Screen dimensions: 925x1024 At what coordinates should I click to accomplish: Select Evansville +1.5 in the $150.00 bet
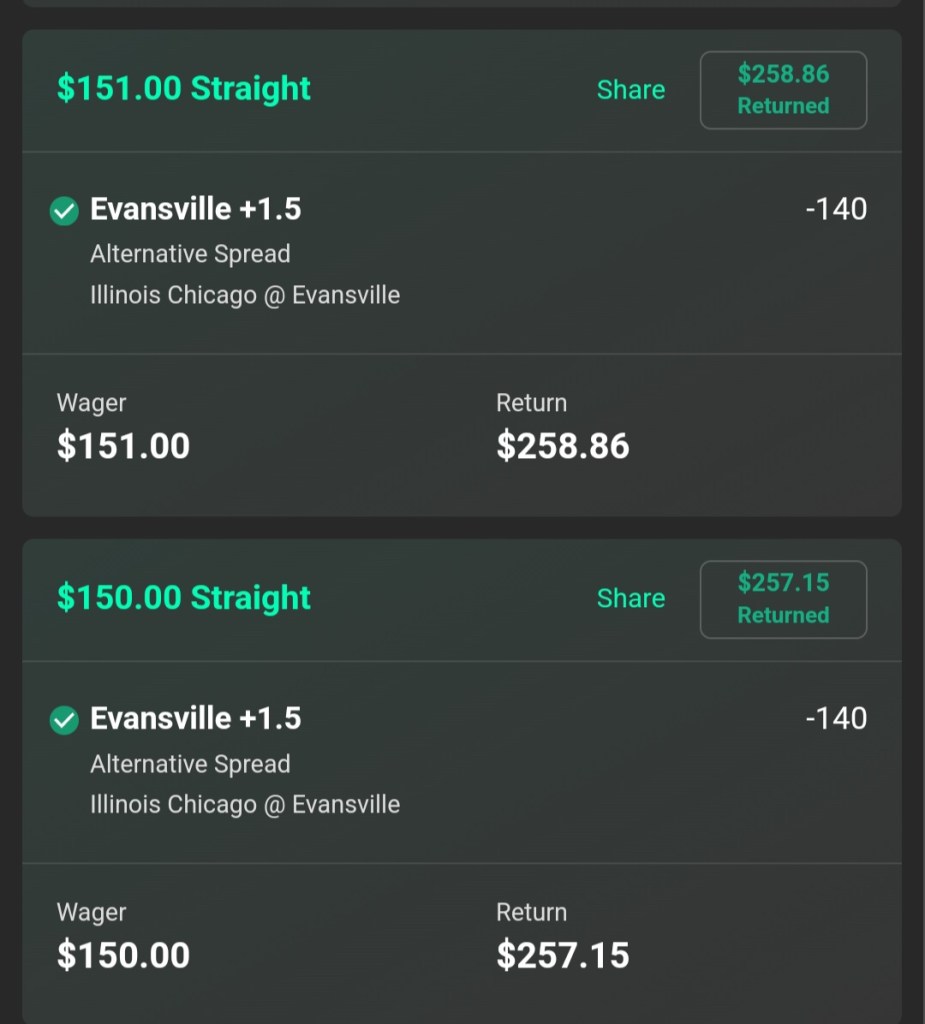(196, 718)
